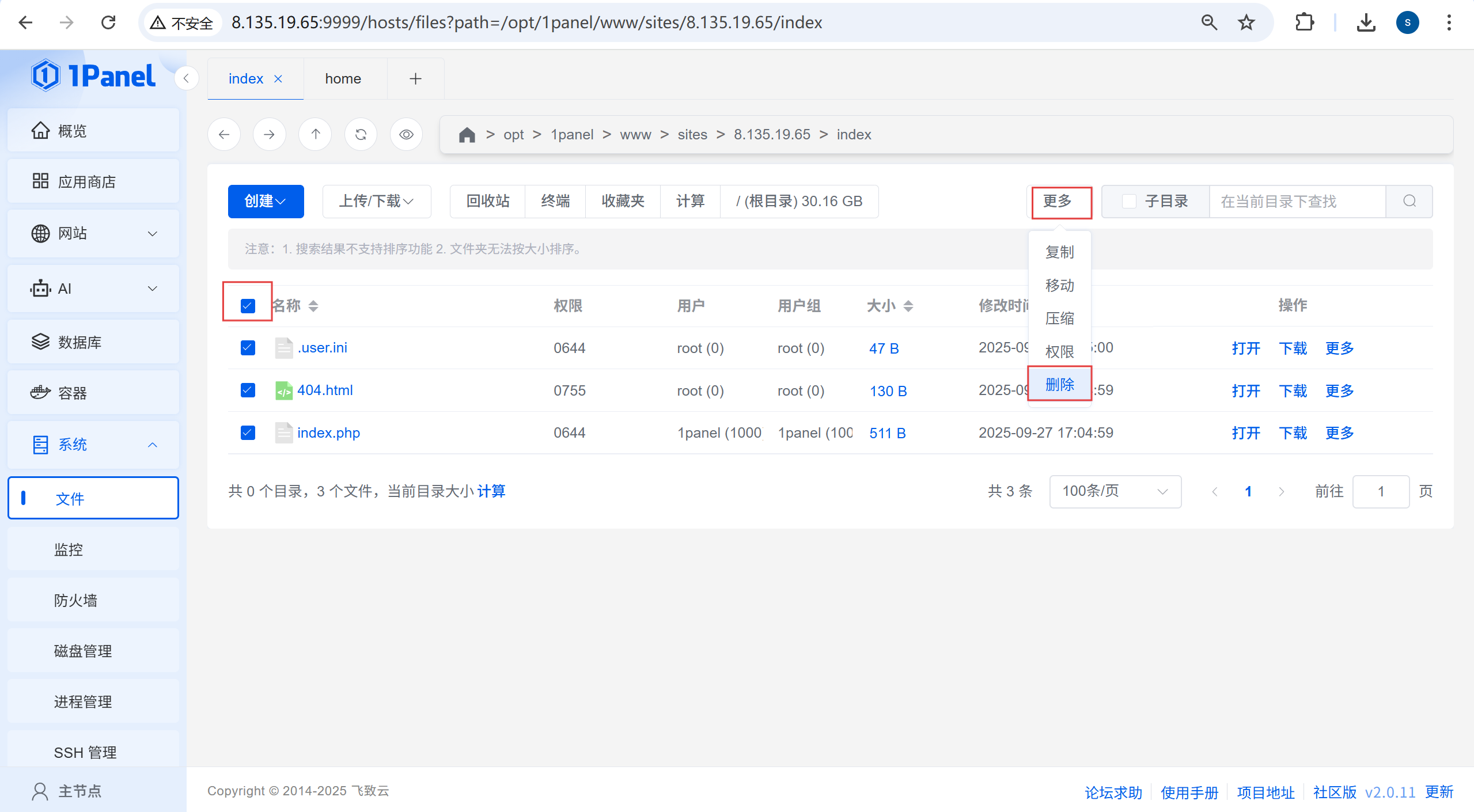
Task: Expand the 创建 dropdown button
Action: 266,202
